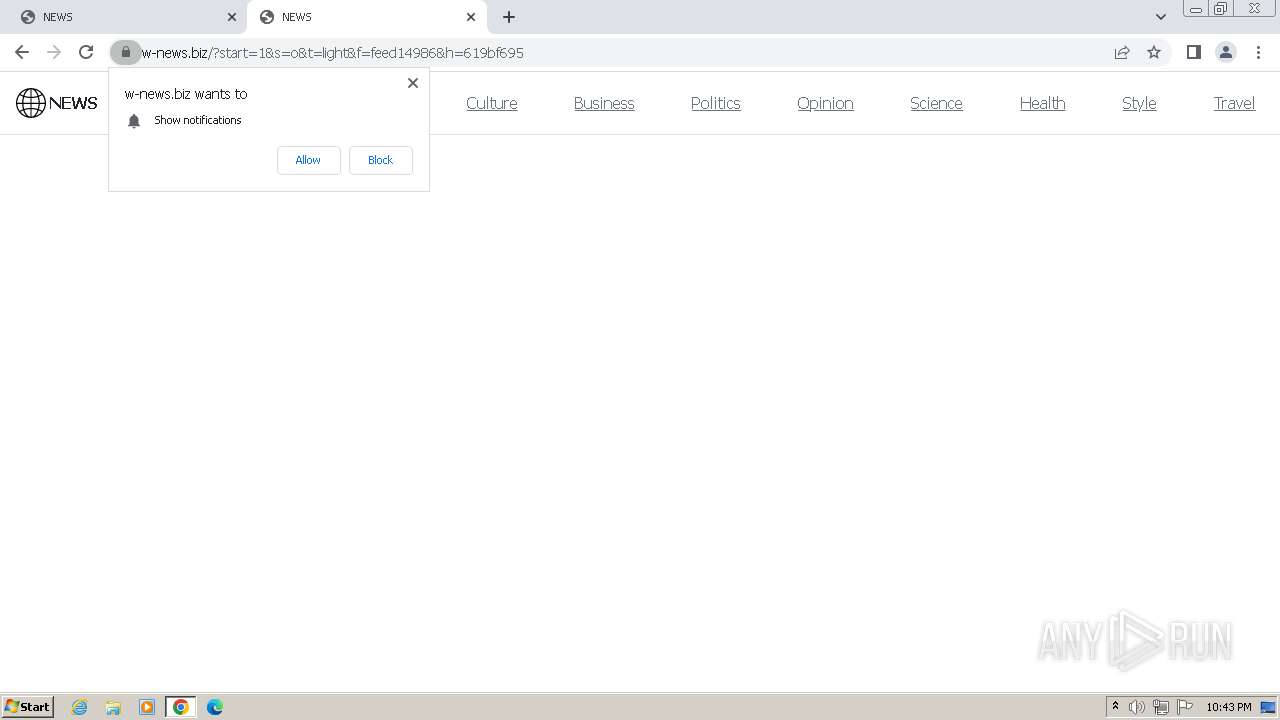Go to the Politics section
Viewport: 1280px width, 720px height.
coord(716,103)
